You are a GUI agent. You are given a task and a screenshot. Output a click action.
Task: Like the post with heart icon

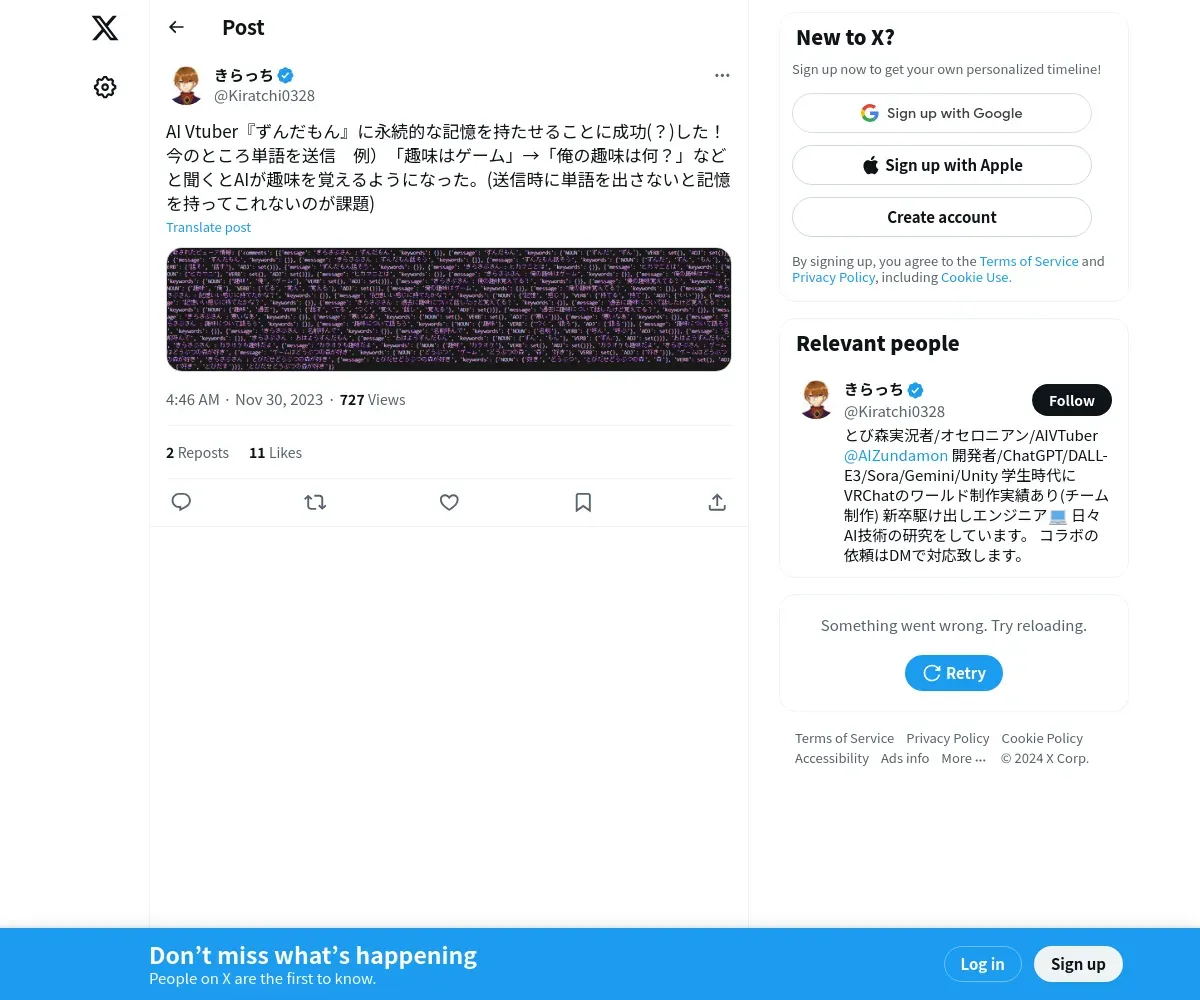(x=449, y=502)
